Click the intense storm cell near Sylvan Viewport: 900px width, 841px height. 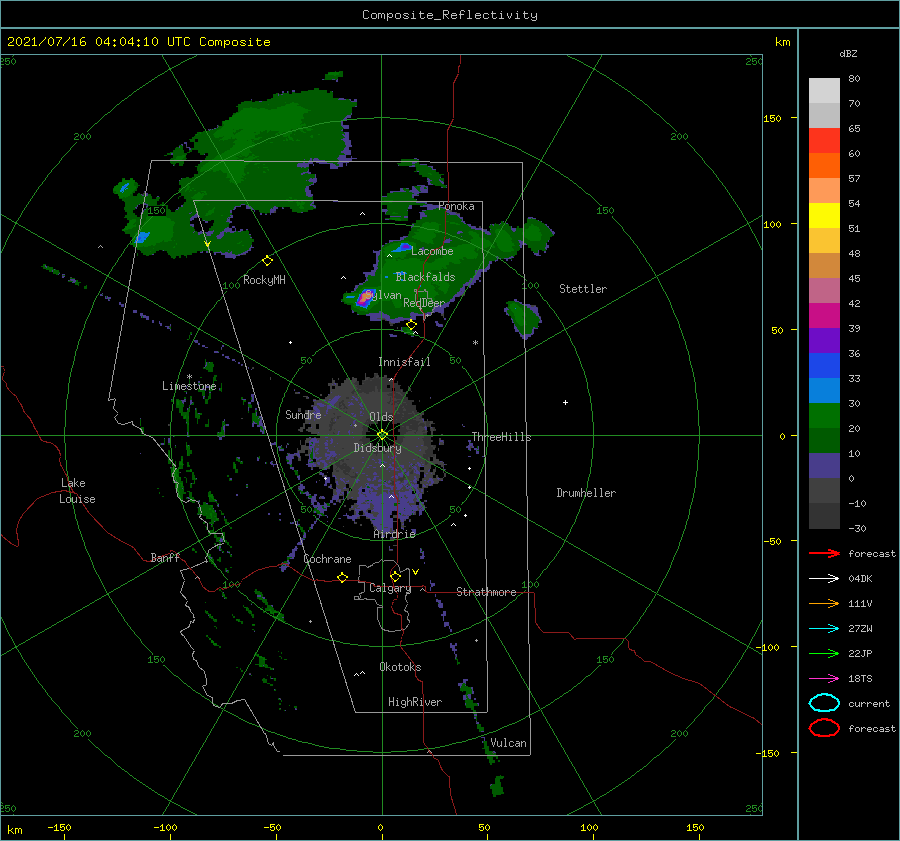[364, 298]
